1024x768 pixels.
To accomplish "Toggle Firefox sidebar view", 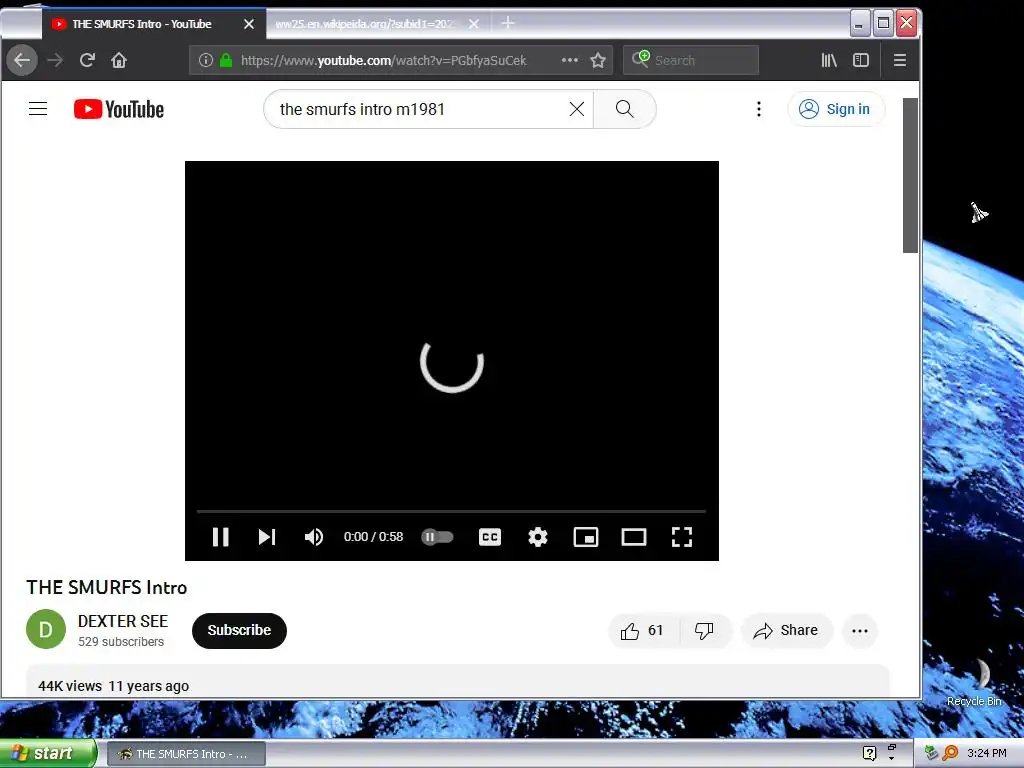I will coord(861,60).
